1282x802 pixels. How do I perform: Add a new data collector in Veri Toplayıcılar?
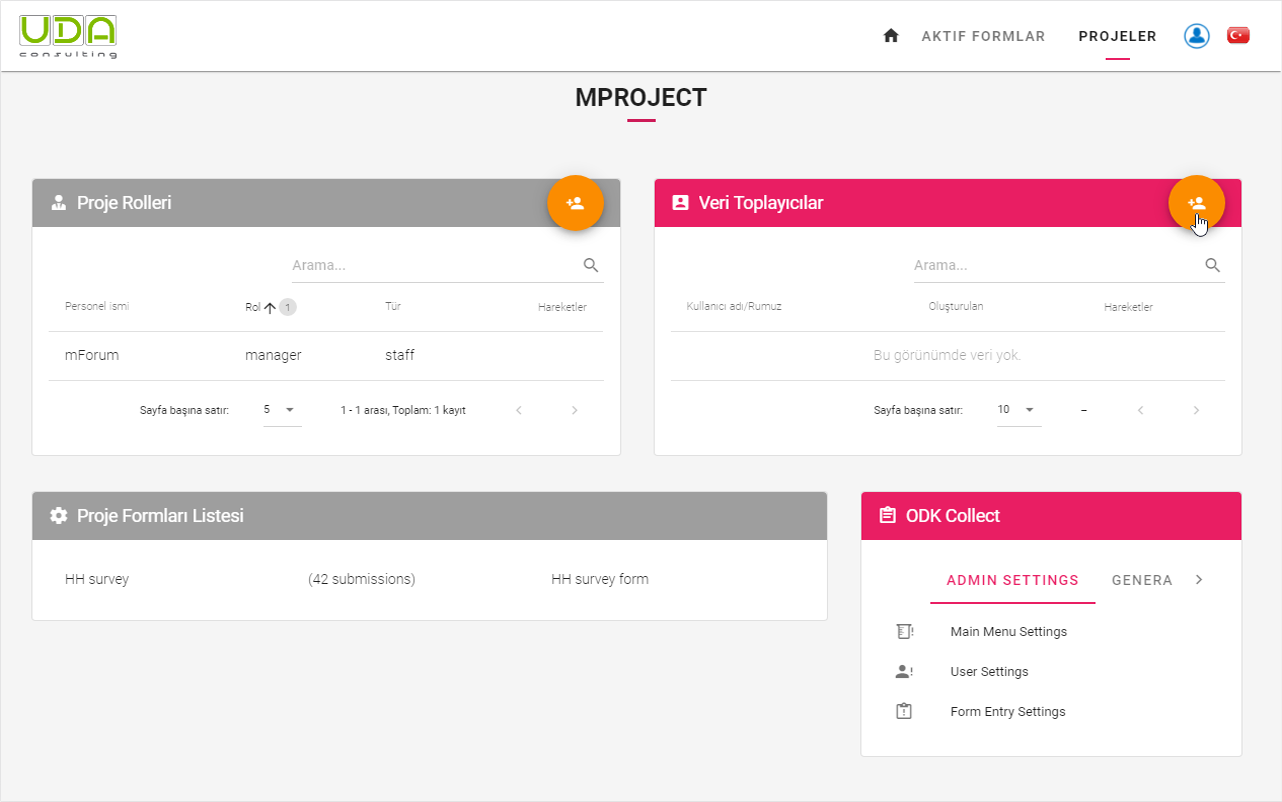(x=1197, y=203)
